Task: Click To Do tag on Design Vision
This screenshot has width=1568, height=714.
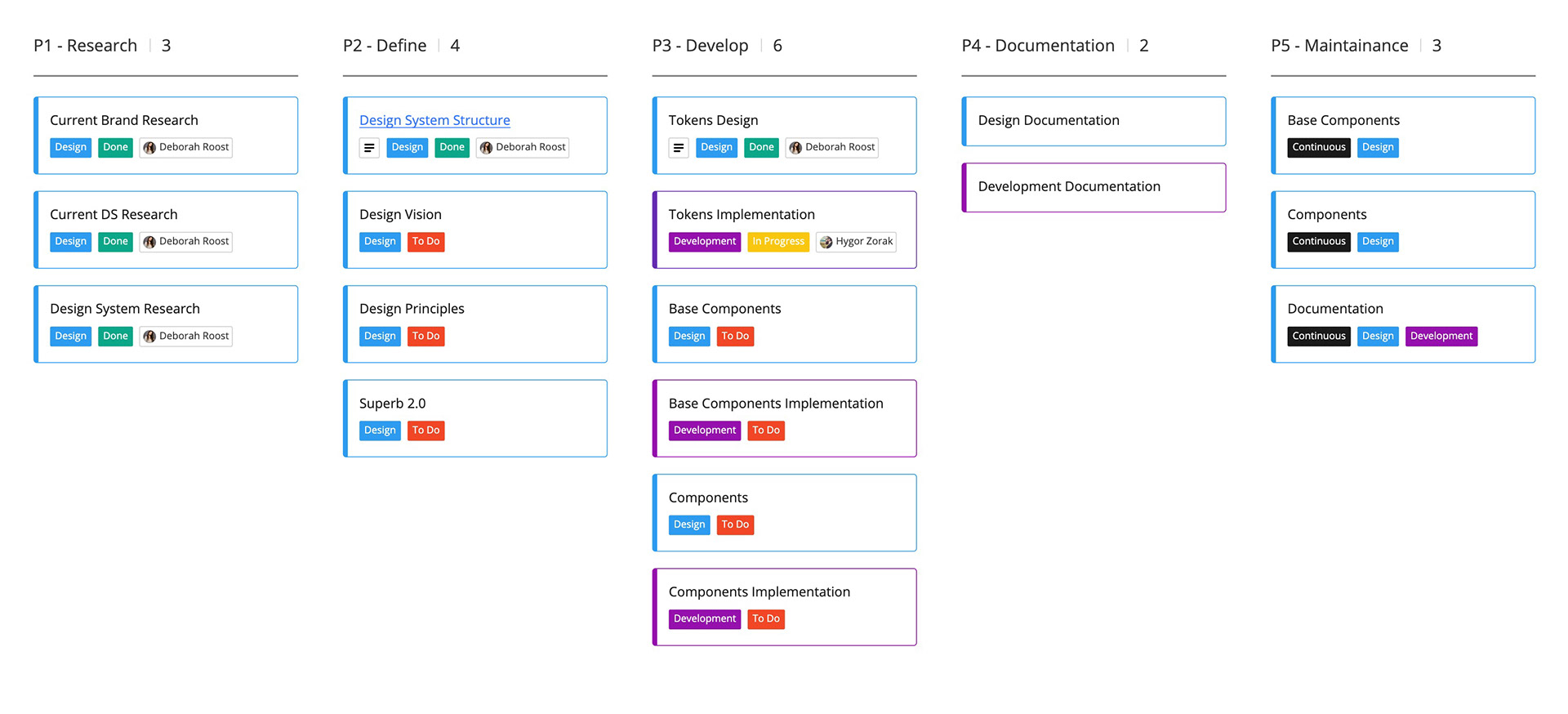Action: (425, 242)
